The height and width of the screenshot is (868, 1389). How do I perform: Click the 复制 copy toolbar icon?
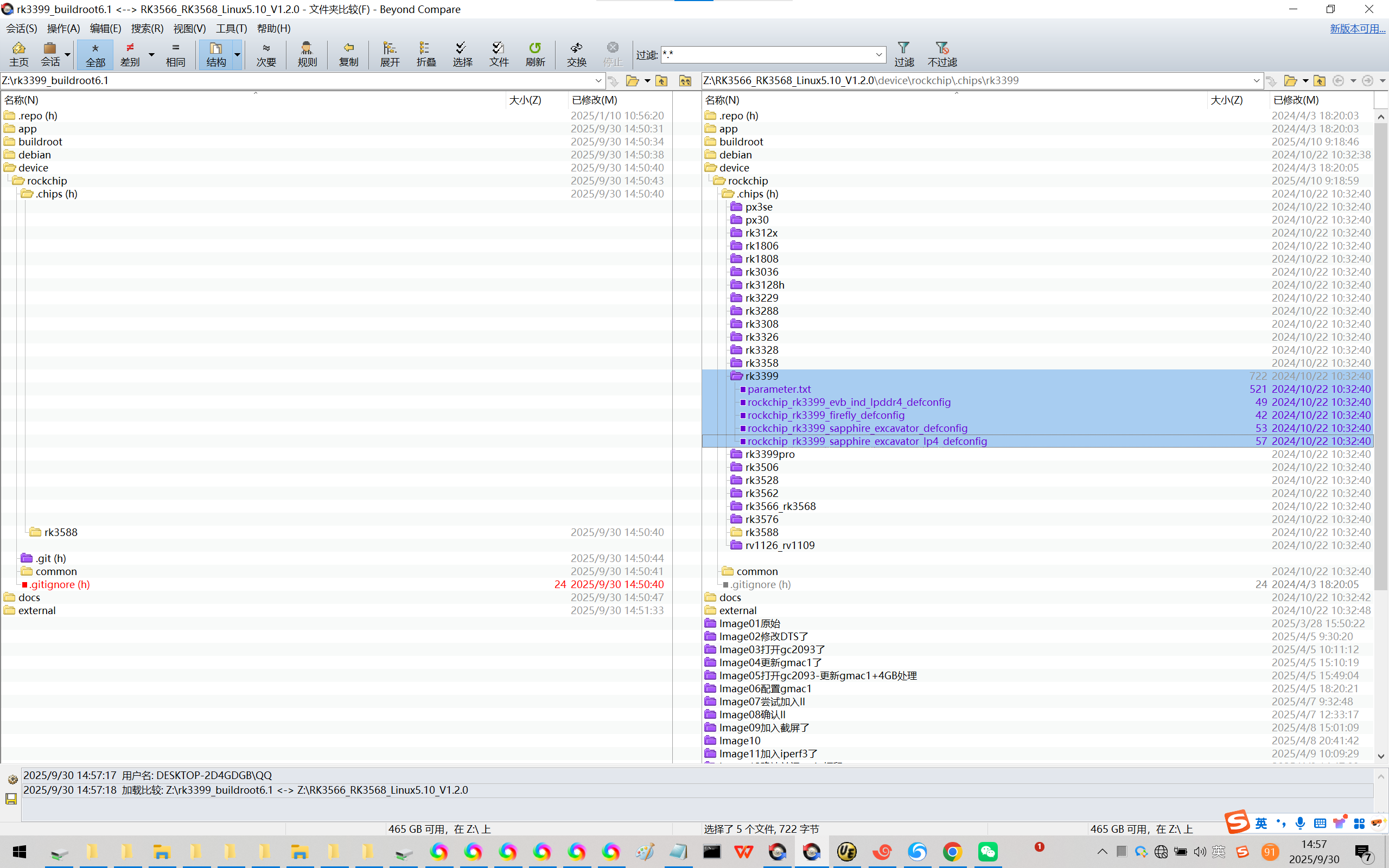click(x=348, y=54)
